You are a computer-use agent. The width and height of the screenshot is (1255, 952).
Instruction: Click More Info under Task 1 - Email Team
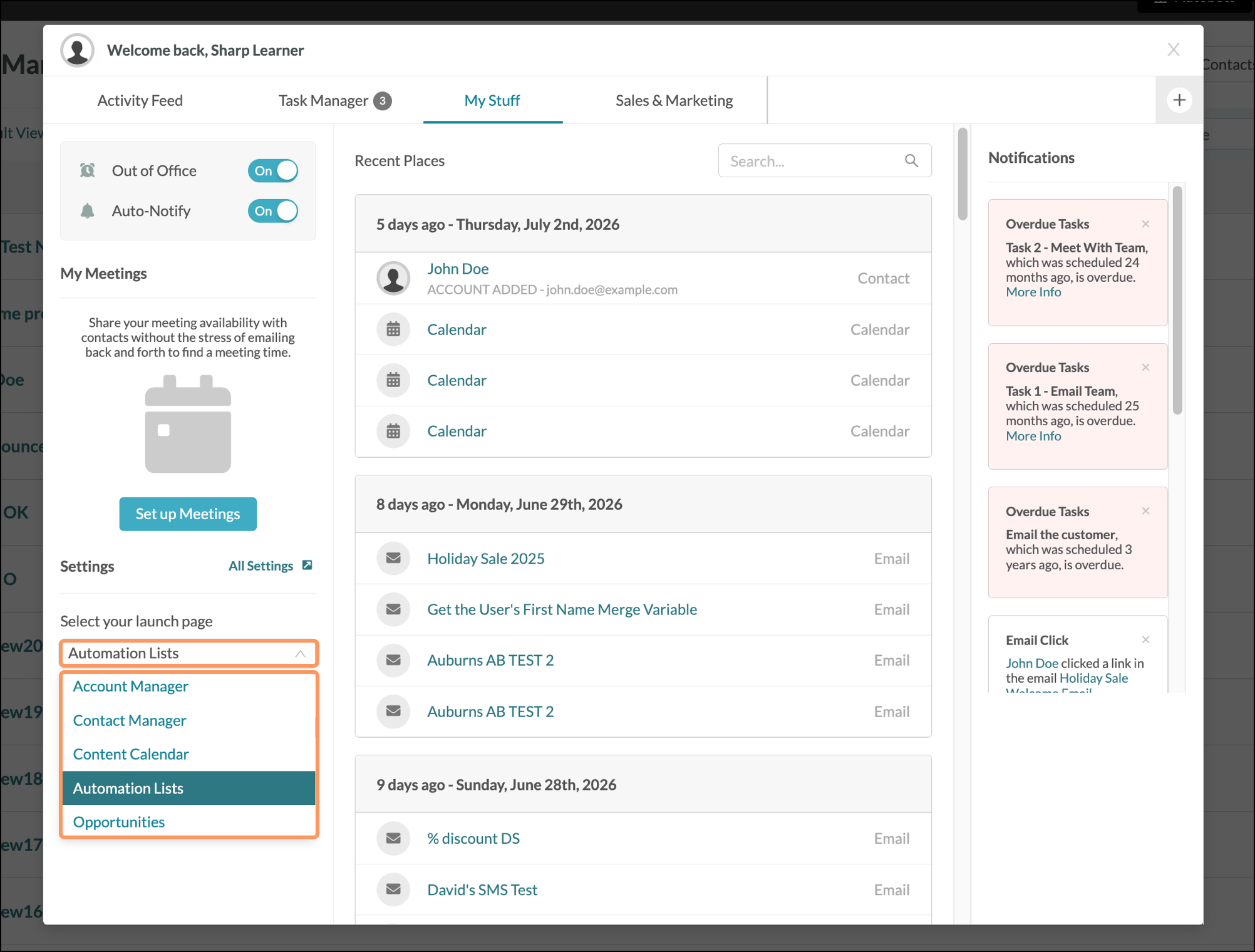click(x=1033, y=436)
